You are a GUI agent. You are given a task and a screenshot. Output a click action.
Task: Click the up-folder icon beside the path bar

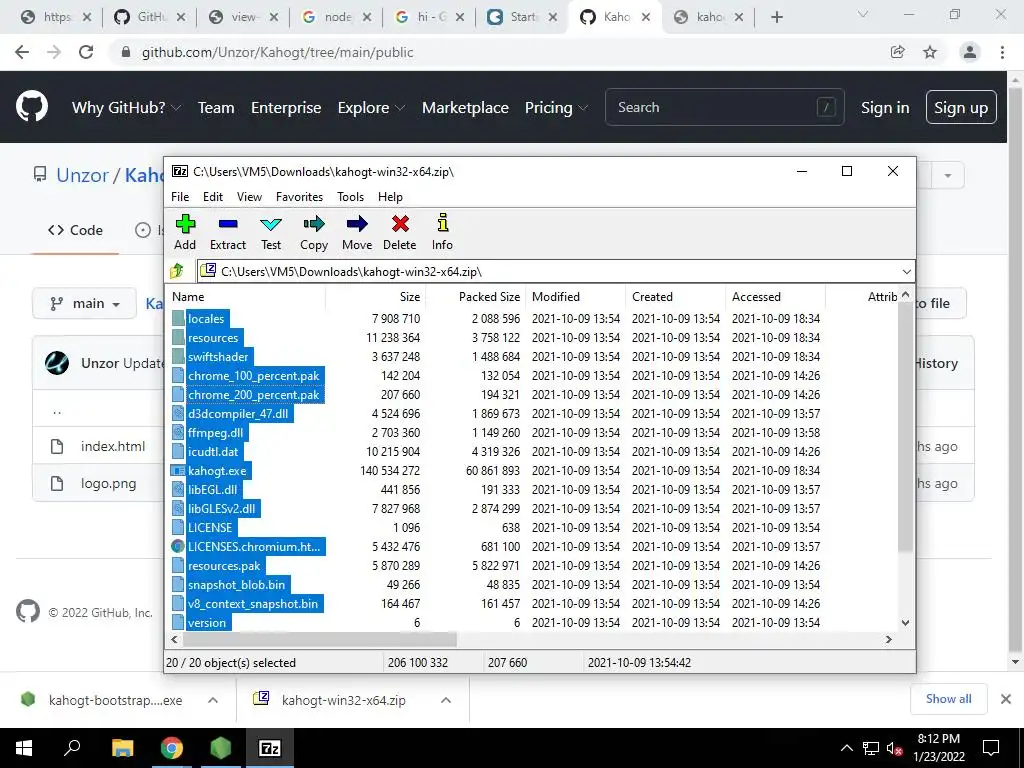coord(177,271)
